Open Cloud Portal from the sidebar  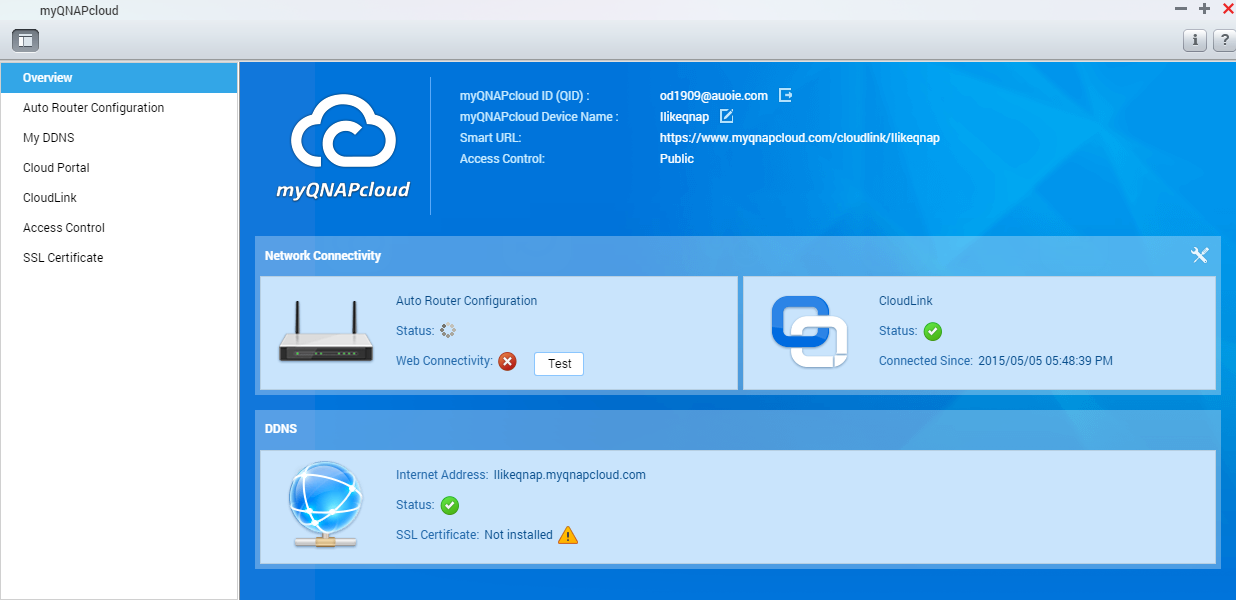click(56, 168)
